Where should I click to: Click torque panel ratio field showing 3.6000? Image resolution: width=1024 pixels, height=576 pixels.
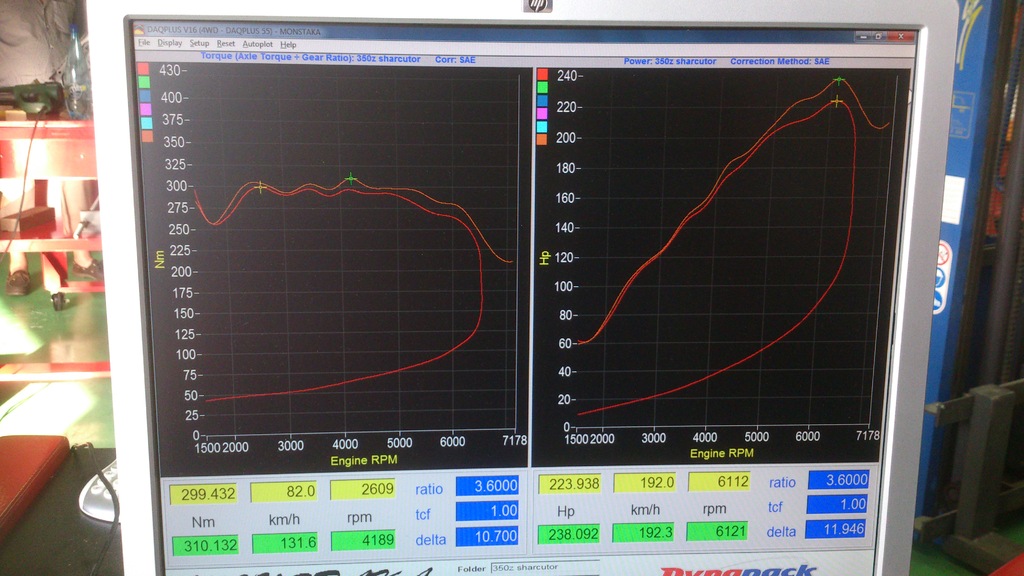point(487,487)
